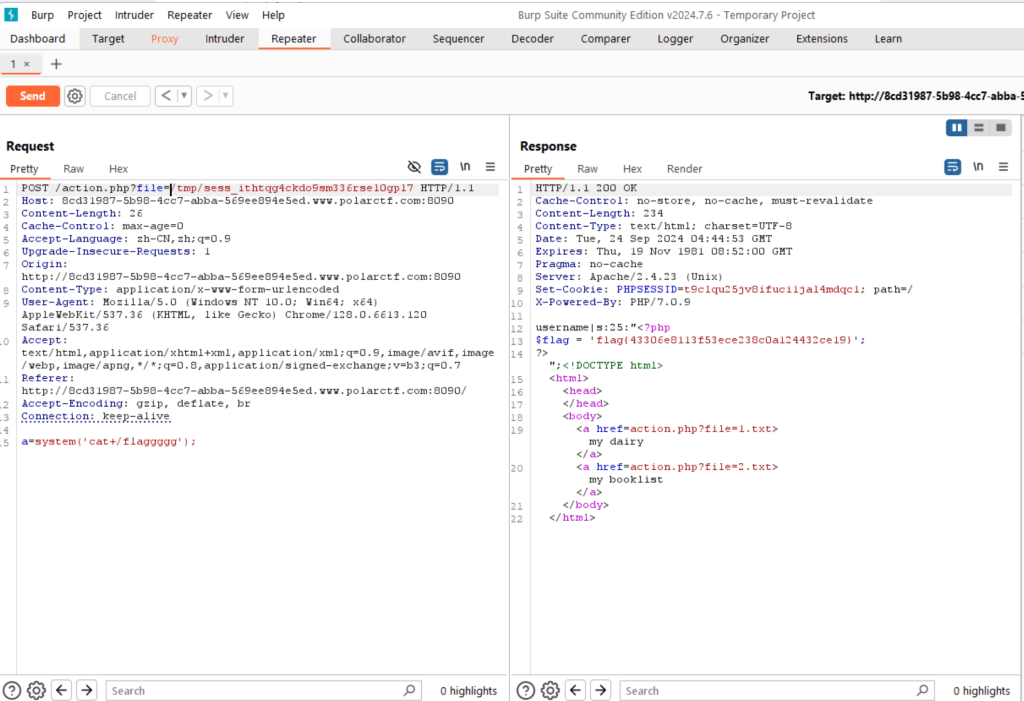Select stacked top/bottom layout
This screenshot has width=1024, height=701.
click(x=978, y=127)
